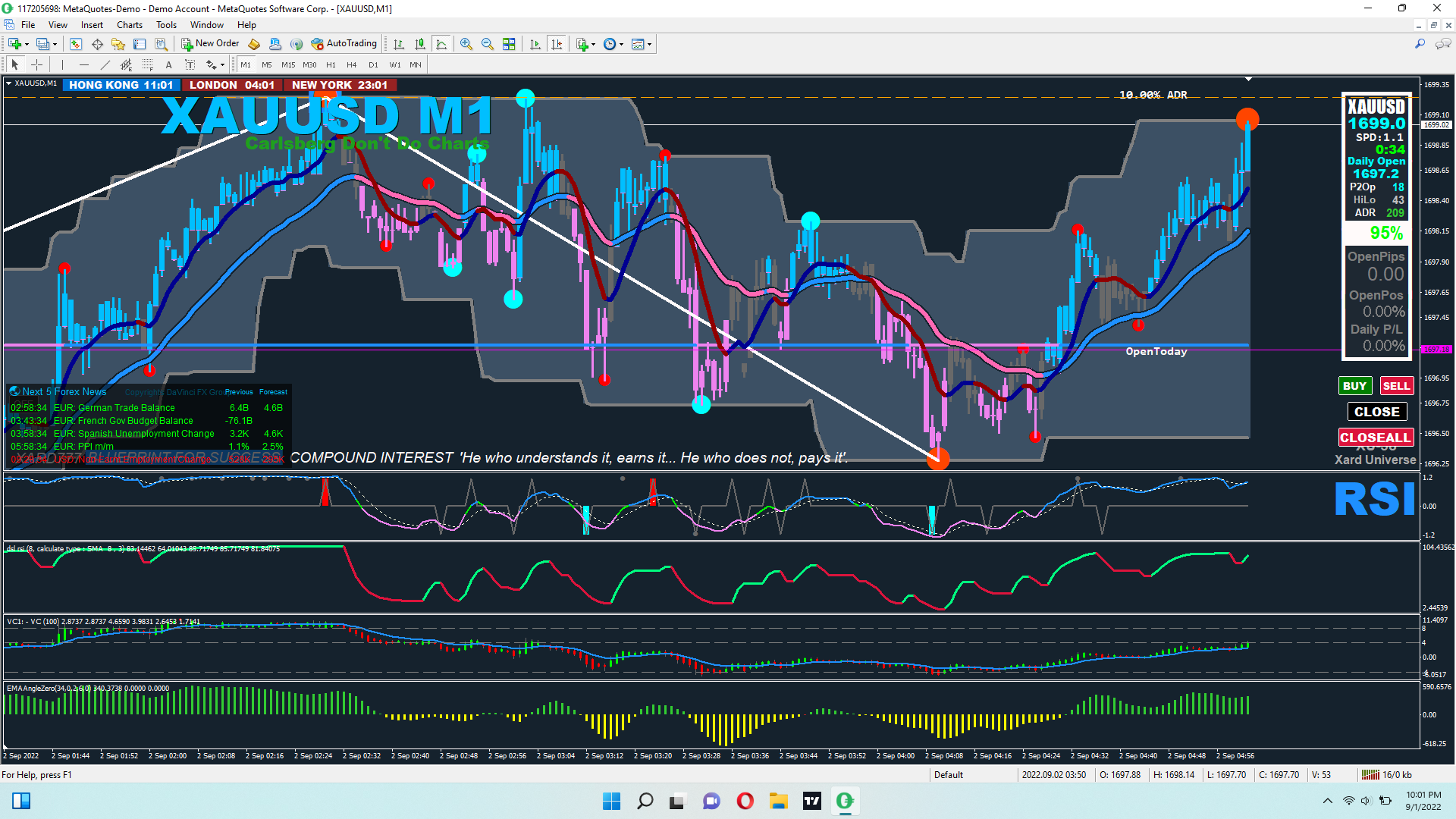Select the Crosshair tool

click(36, 64)
